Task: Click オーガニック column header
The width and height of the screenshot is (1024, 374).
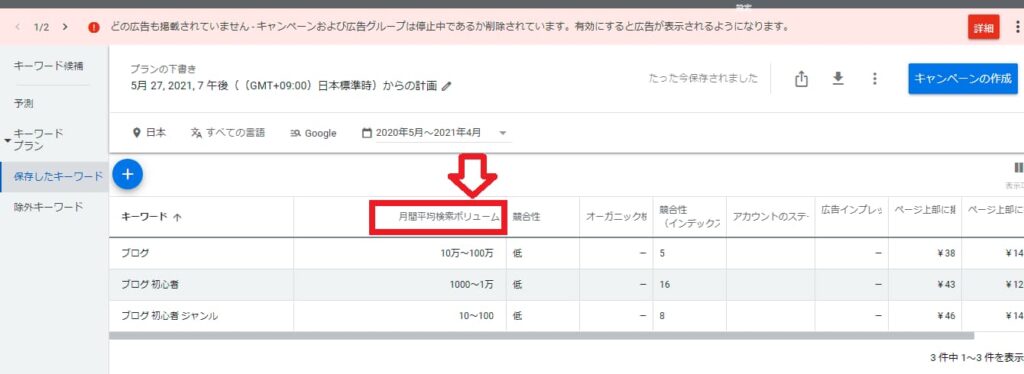Action: pos(616,217)
